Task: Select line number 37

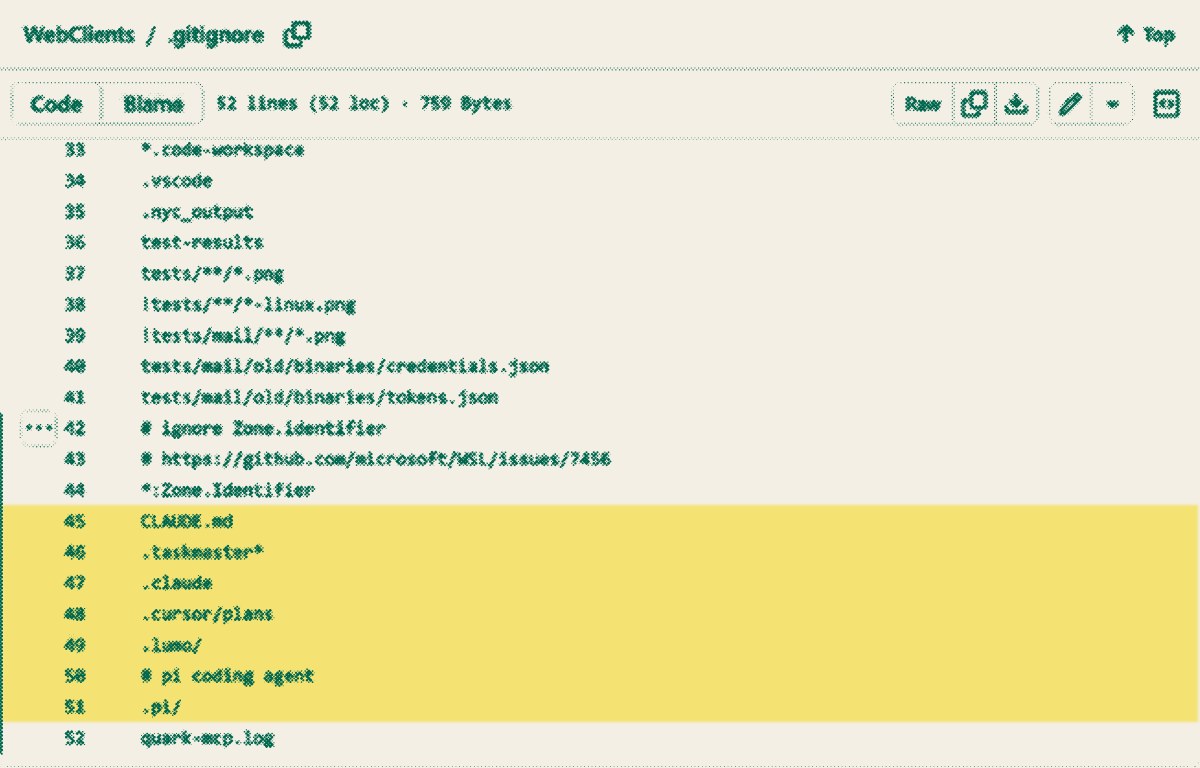Action: coord(75,274)
